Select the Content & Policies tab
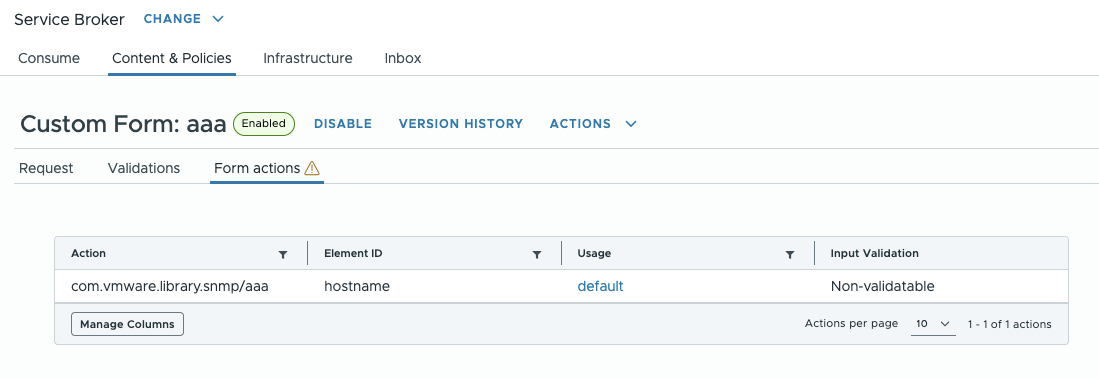This screenshot has height=379, width=1099. 172,58
